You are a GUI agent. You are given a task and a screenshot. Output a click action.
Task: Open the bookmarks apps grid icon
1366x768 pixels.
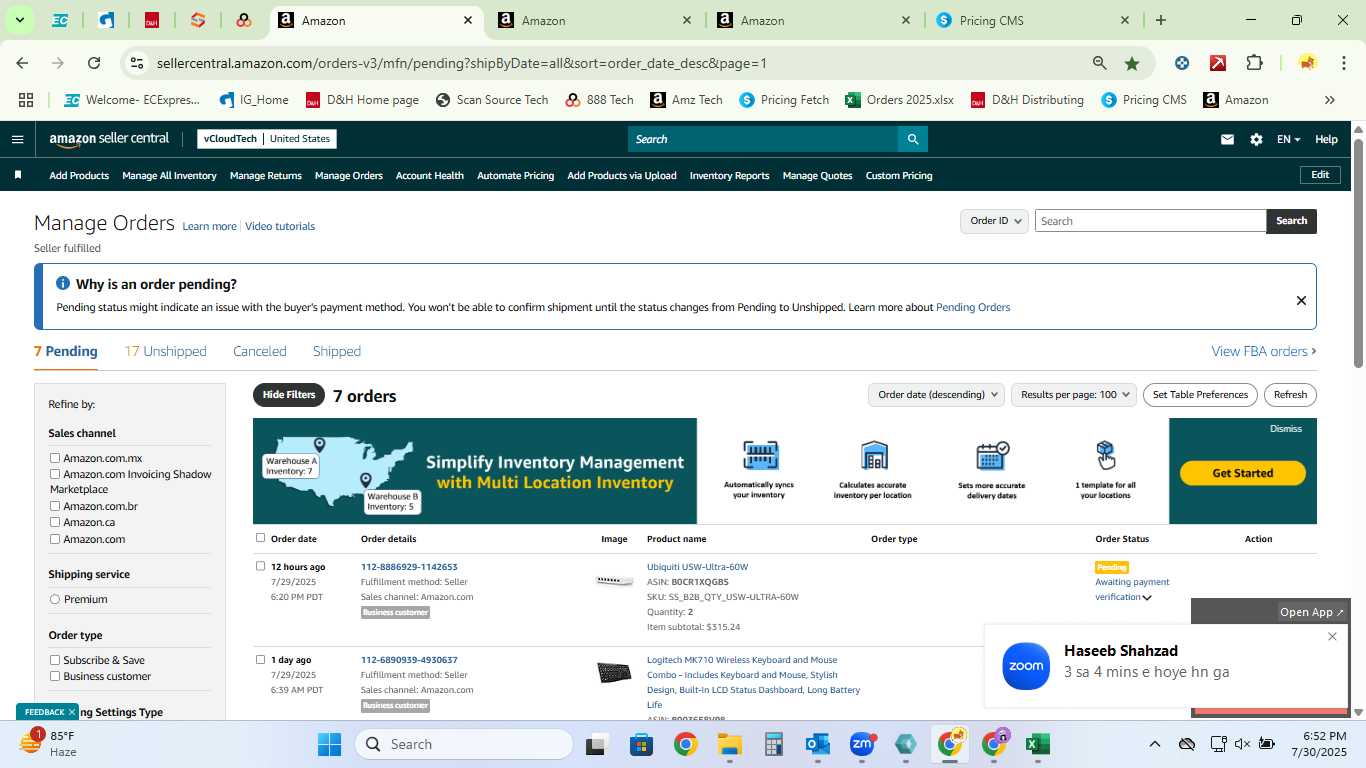coord(26,100)
